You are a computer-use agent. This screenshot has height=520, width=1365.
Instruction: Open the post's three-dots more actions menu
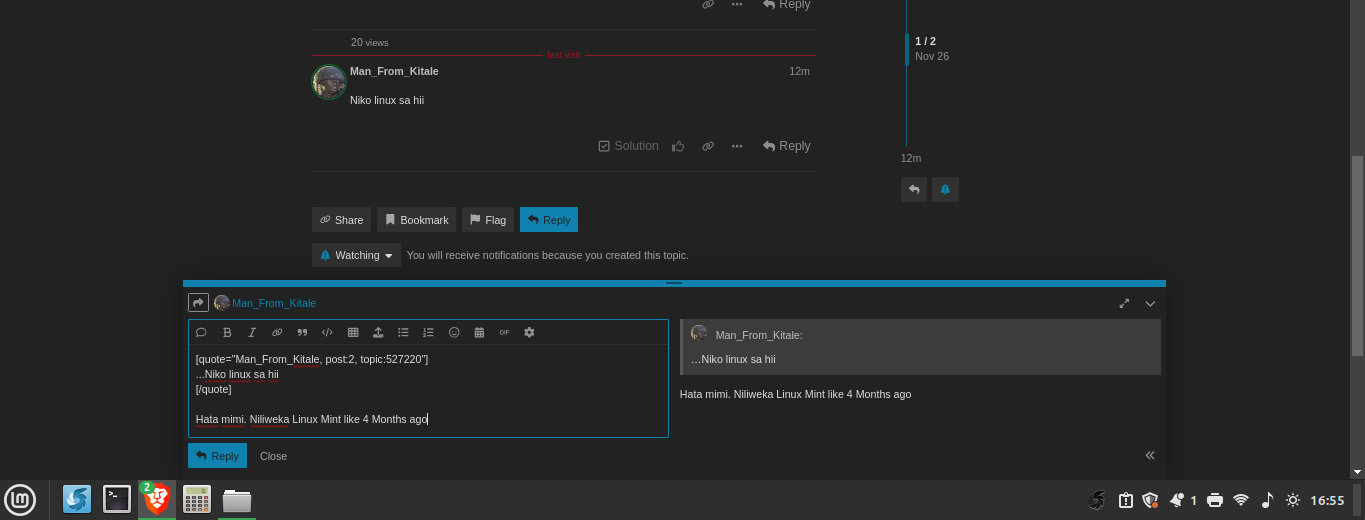click(737, 146)
